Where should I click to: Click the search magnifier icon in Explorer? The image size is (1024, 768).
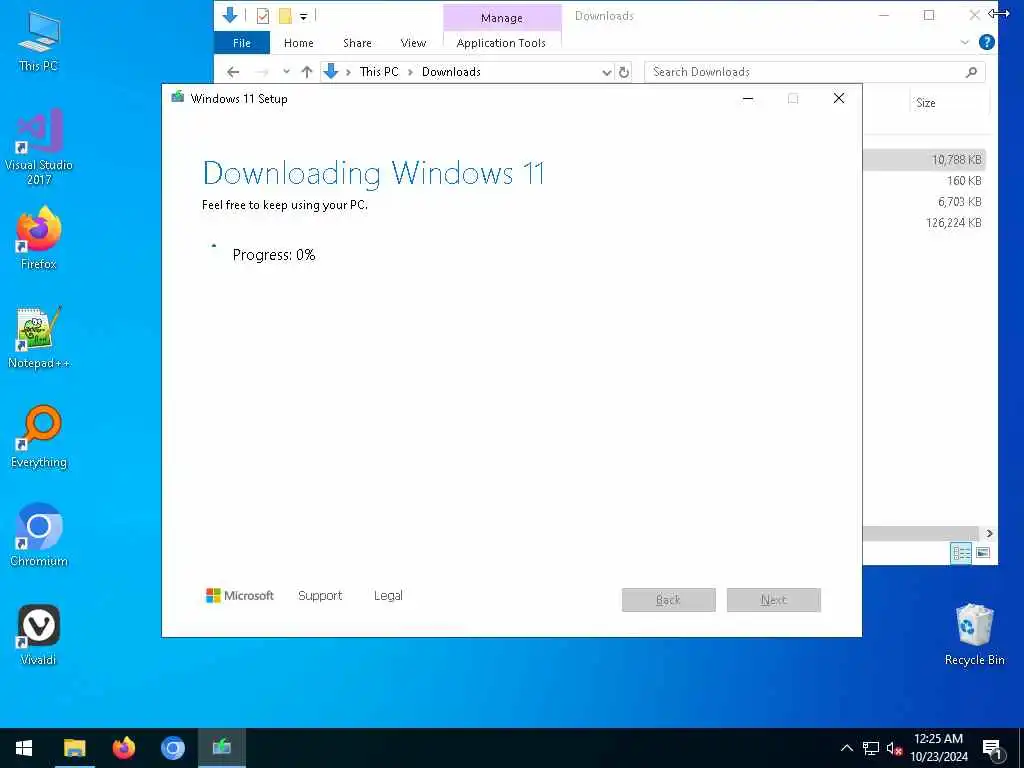tap(972, 72)
